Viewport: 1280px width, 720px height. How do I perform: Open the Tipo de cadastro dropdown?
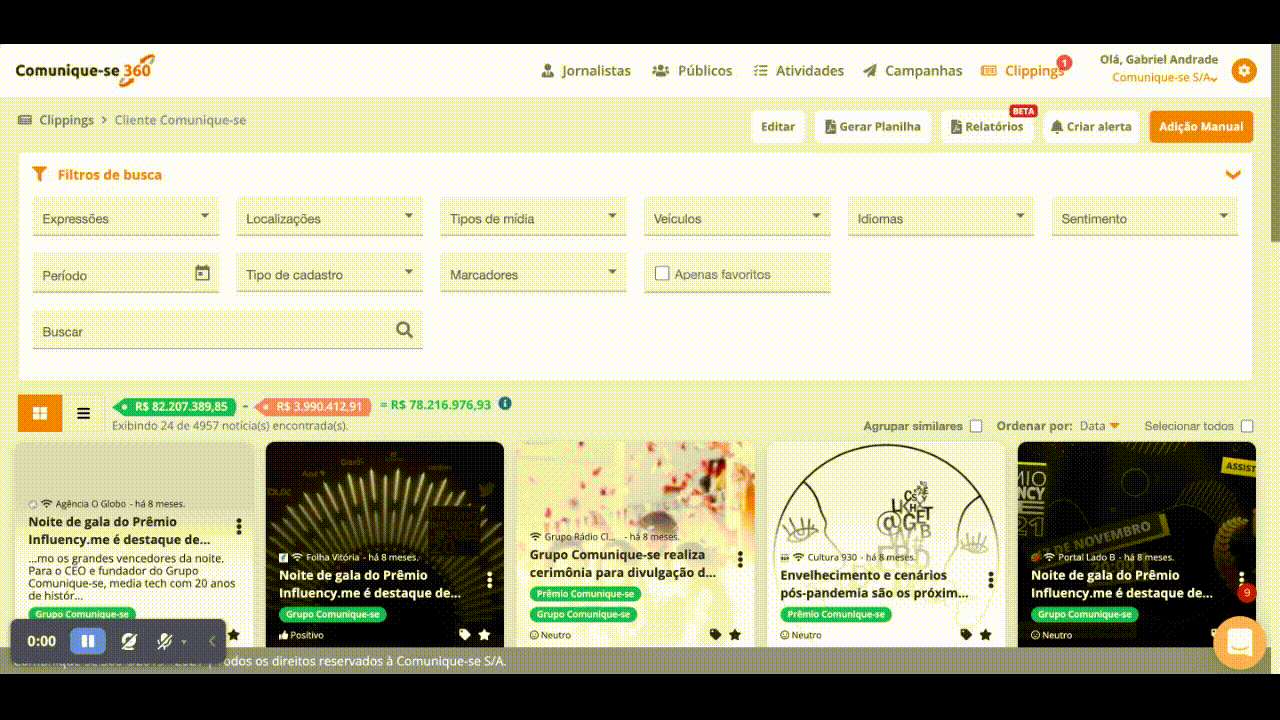tap(330, 273)
